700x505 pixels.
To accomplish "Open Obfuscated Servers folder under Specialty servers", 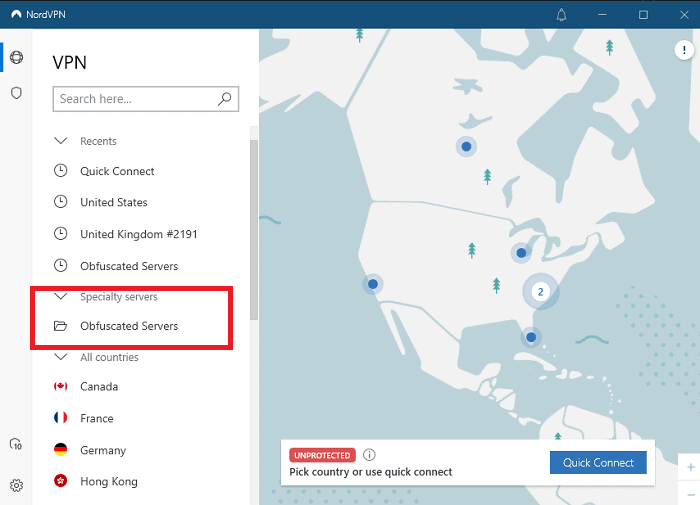I will (x=129, y=326).
